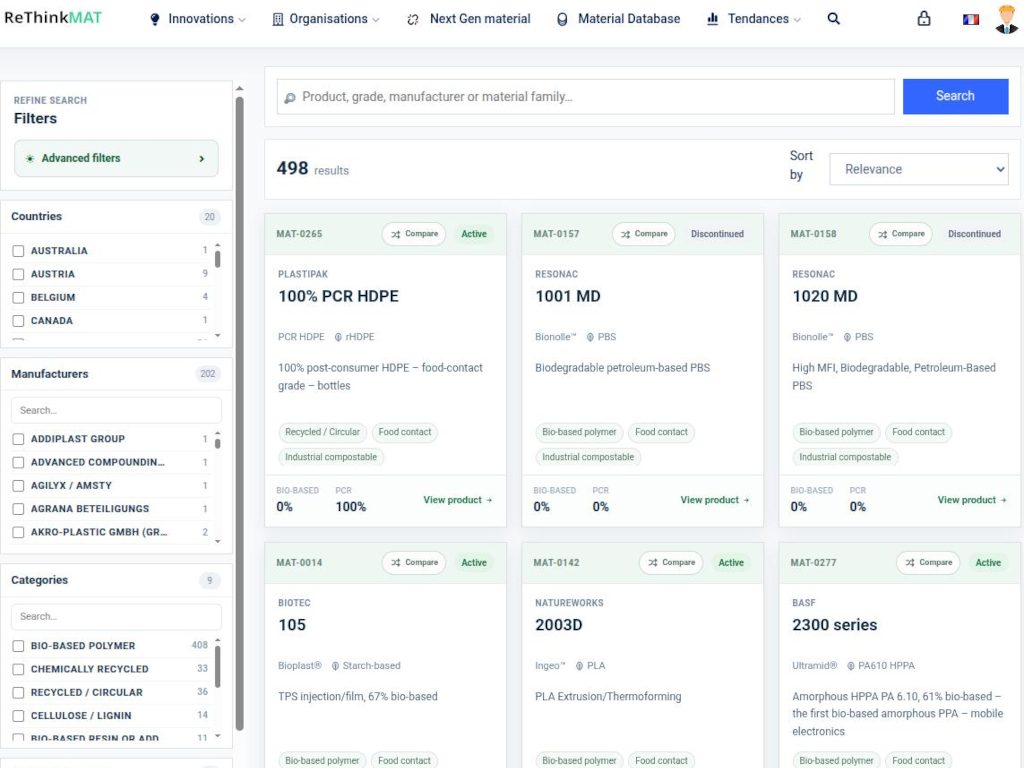Image resolution: width=1024 pixels, height=768 pixels.
Task: Click the search magnifier icon in navbar
Action: [x=833, y=19]
